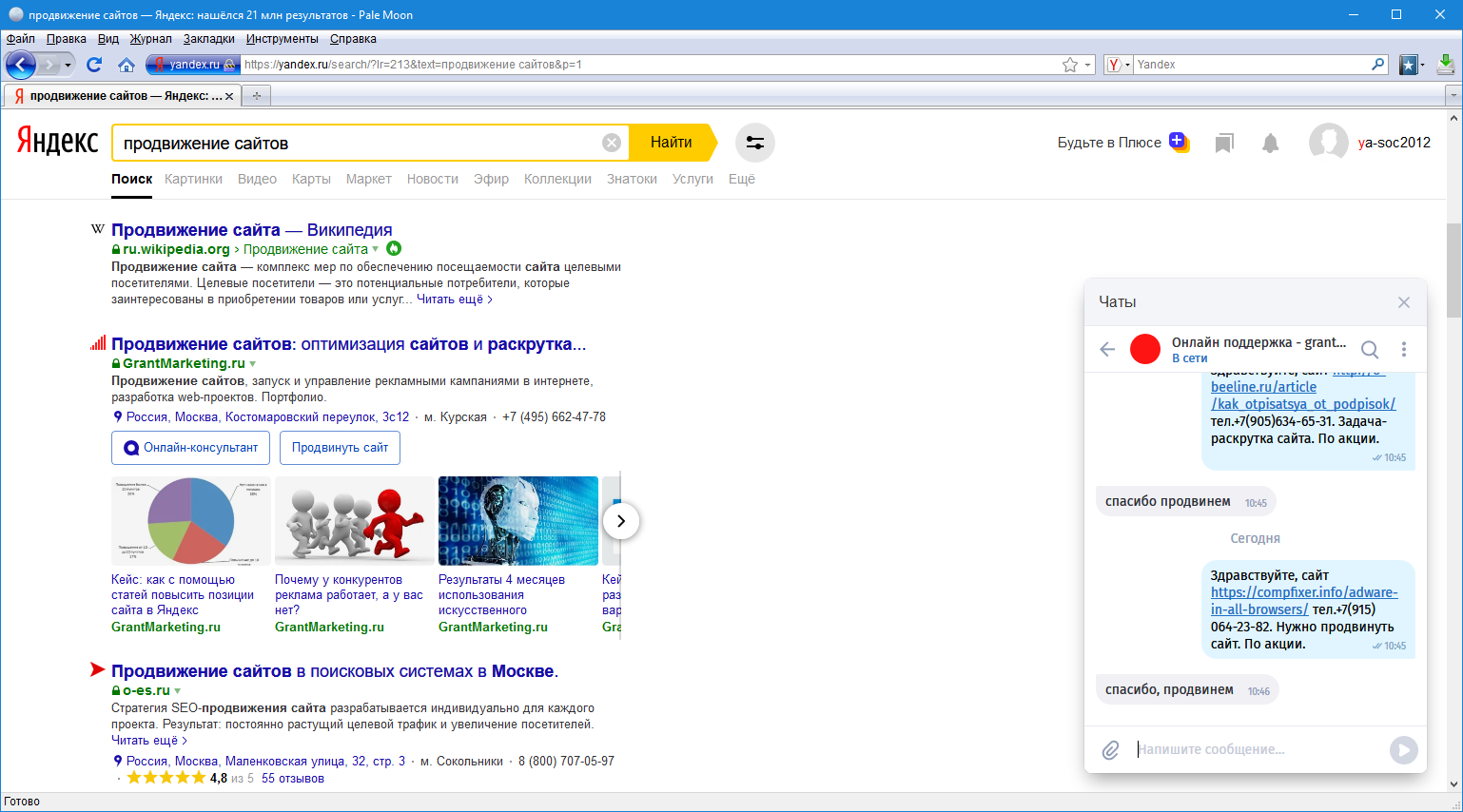Screen dimensions: 1463x812
Task: Open the Правка menu
Action: tap(67, 39)
